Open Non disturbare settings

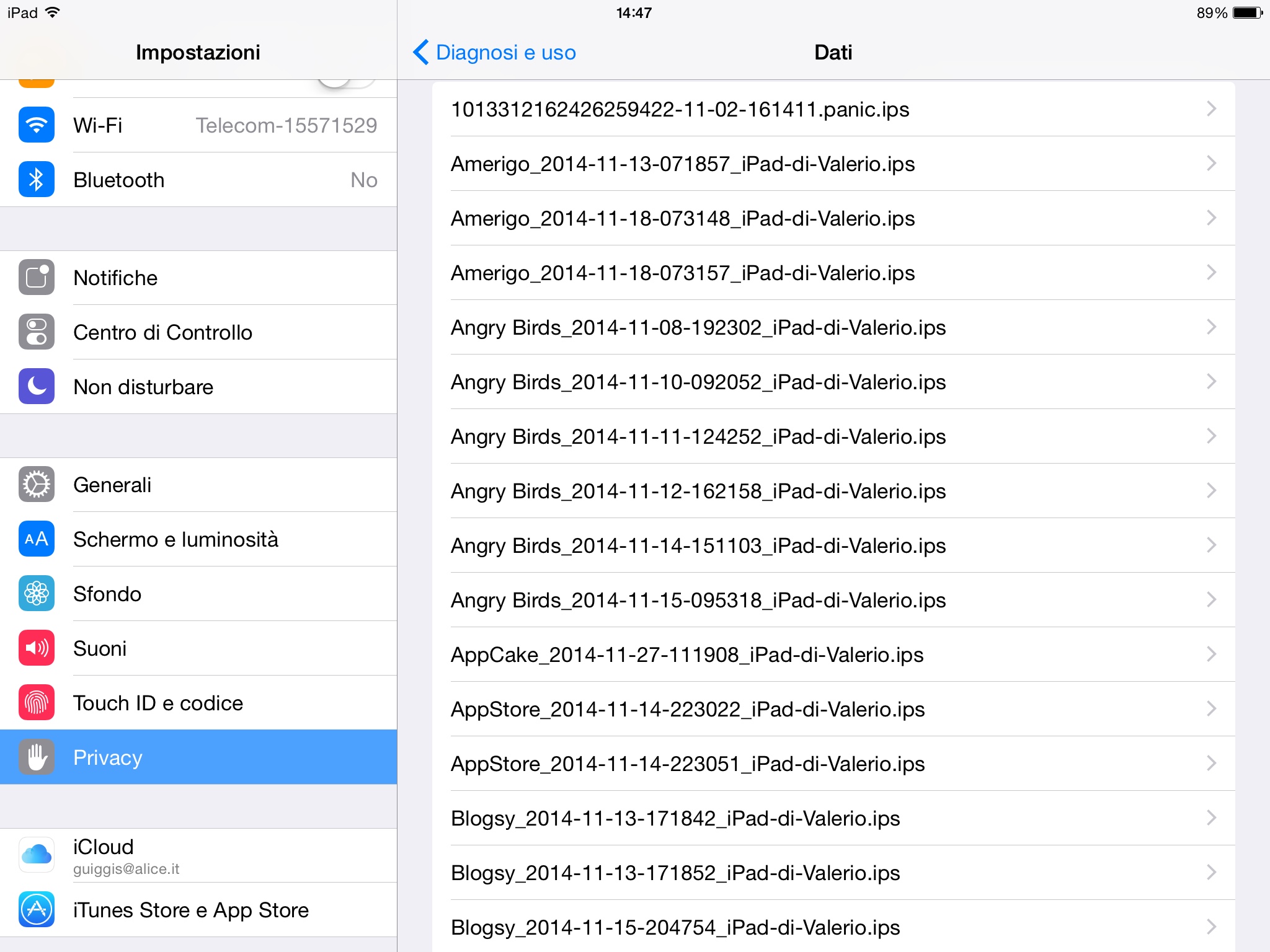tap(198, 387)
